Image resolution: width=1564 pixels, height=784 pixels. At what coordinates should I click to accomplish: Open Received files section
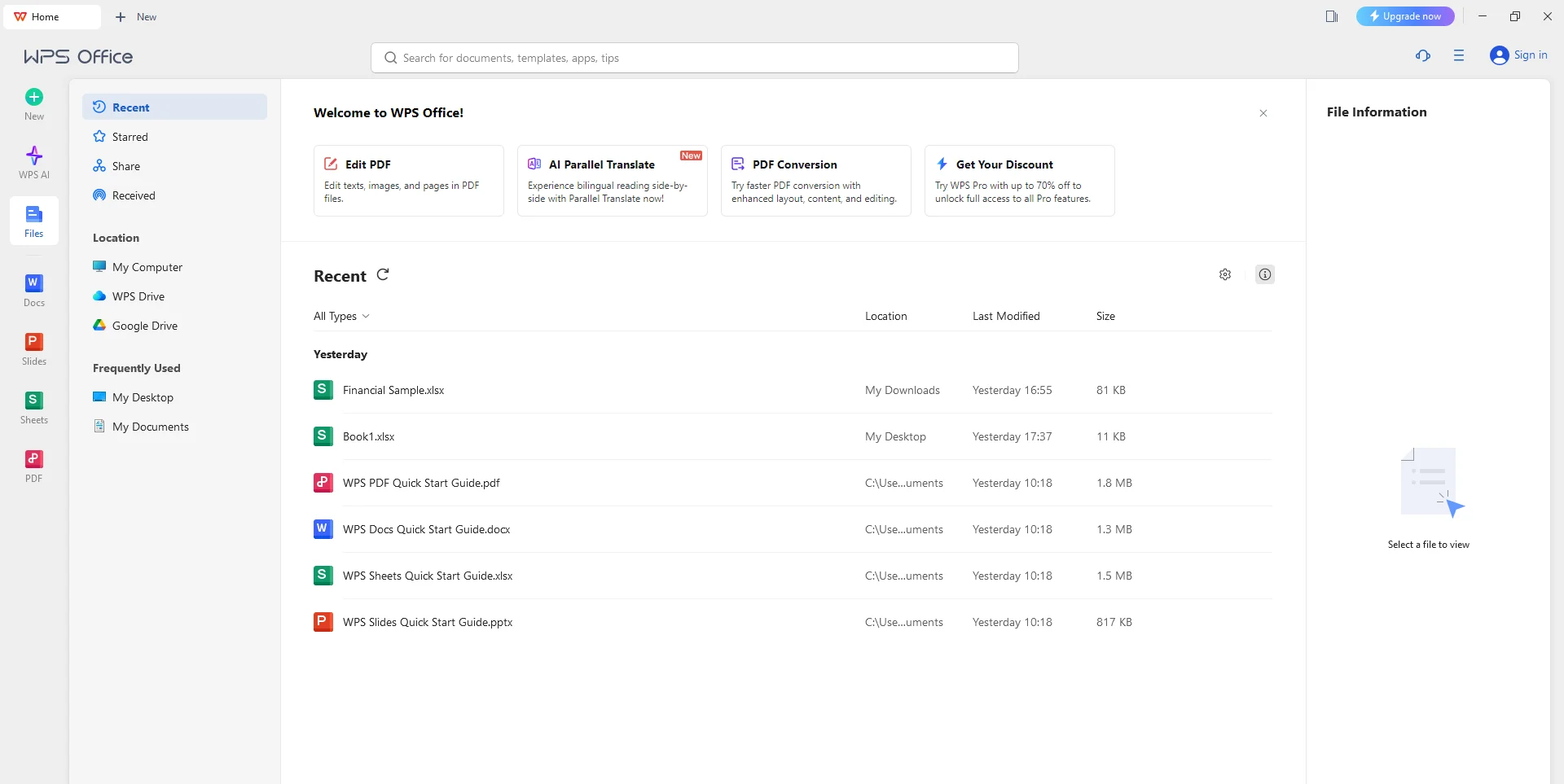[x=174, y=195]
